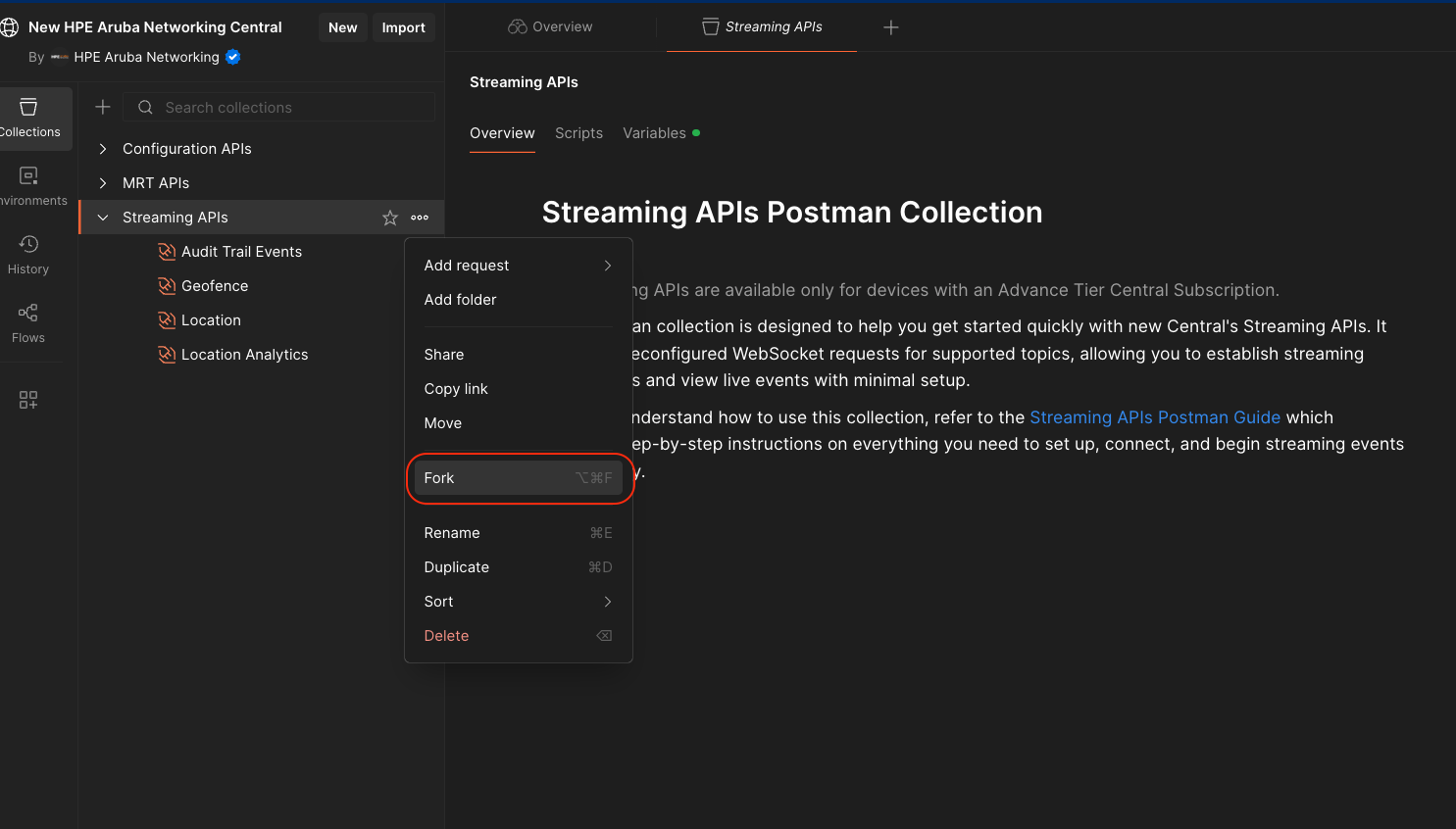Click the Search collections field
The height and width of the screenshot is (829, 1456).
pyautogui.click(x=279, y=107)
